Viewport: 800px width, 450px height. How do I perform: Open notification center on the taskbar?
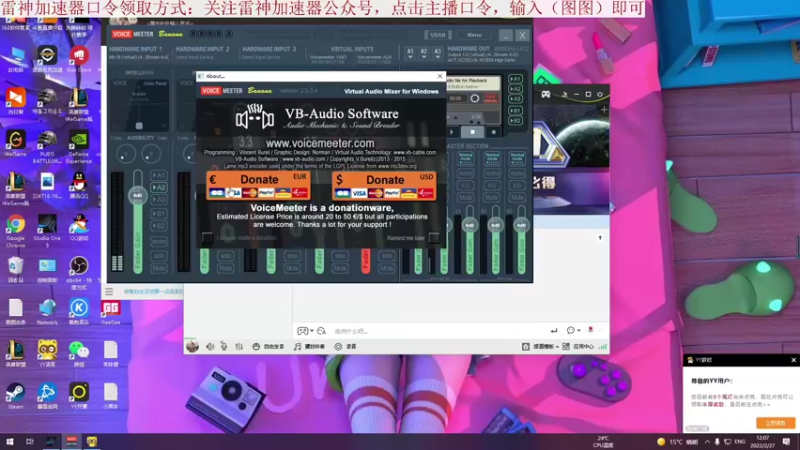[x=786, y=441]
